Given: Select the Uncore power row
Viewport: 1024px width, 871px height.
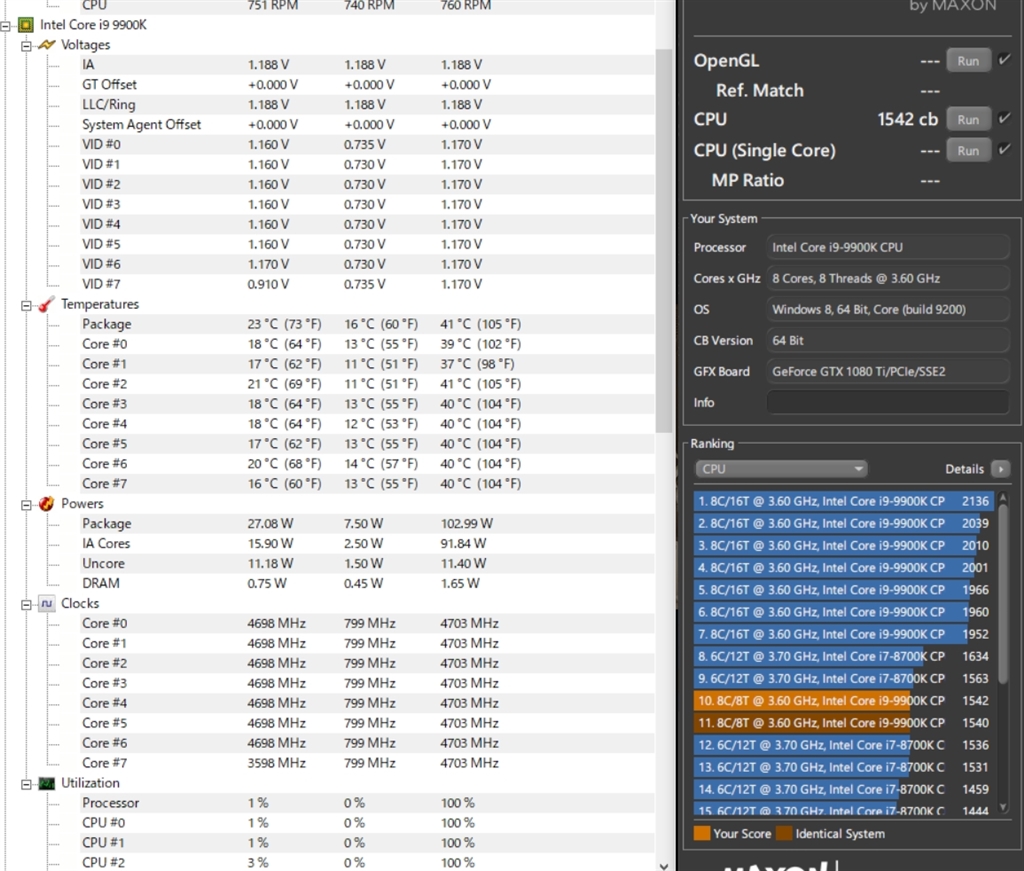Looking at the screenshot, I should [366, 563].
